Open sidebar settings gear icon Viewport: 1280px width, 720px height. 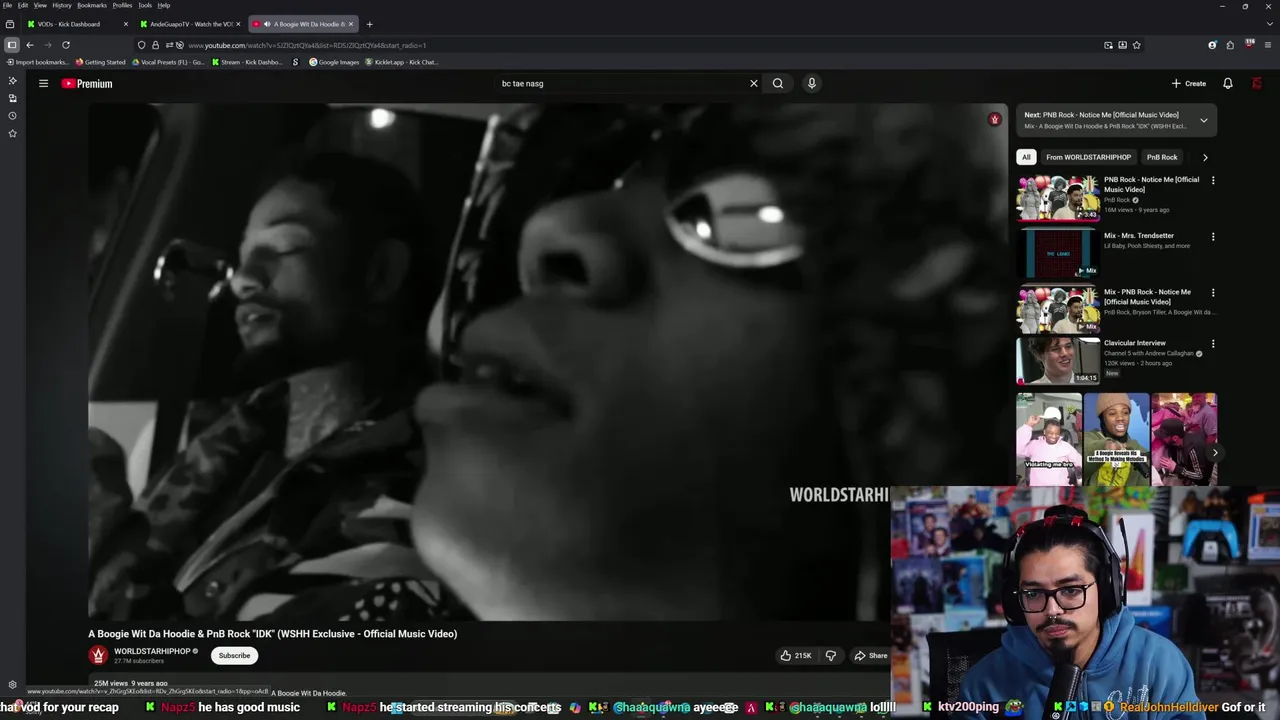(x=12, y=685)
